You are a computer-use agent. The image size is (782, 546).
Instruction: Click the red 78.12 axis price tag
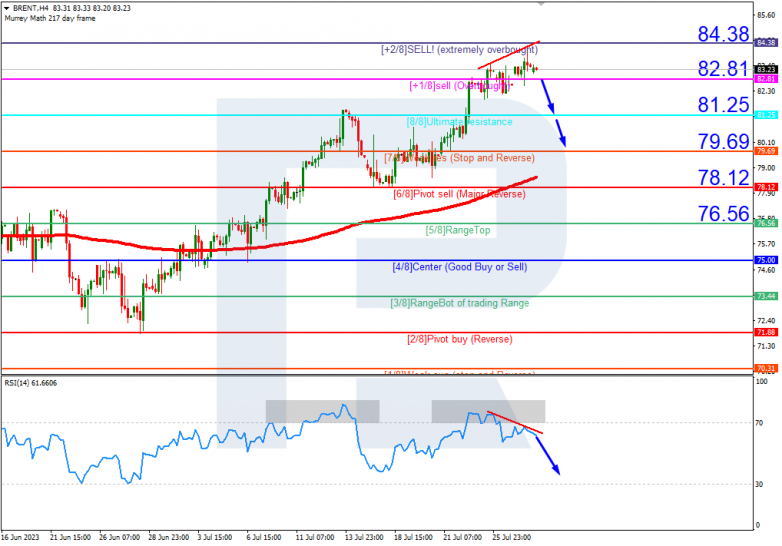tap(766, 187)
